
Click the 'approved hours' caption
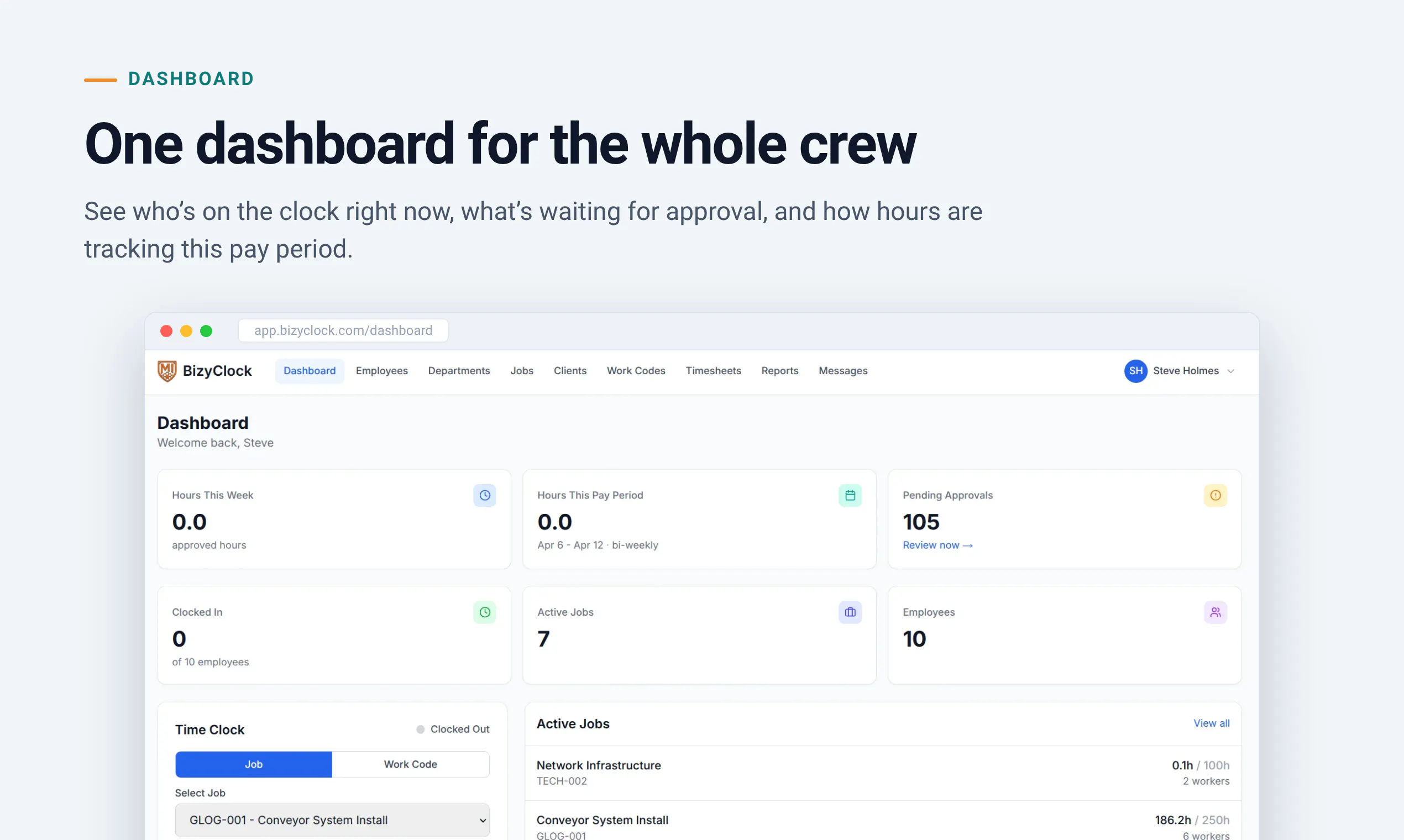[x=209, y=545]
